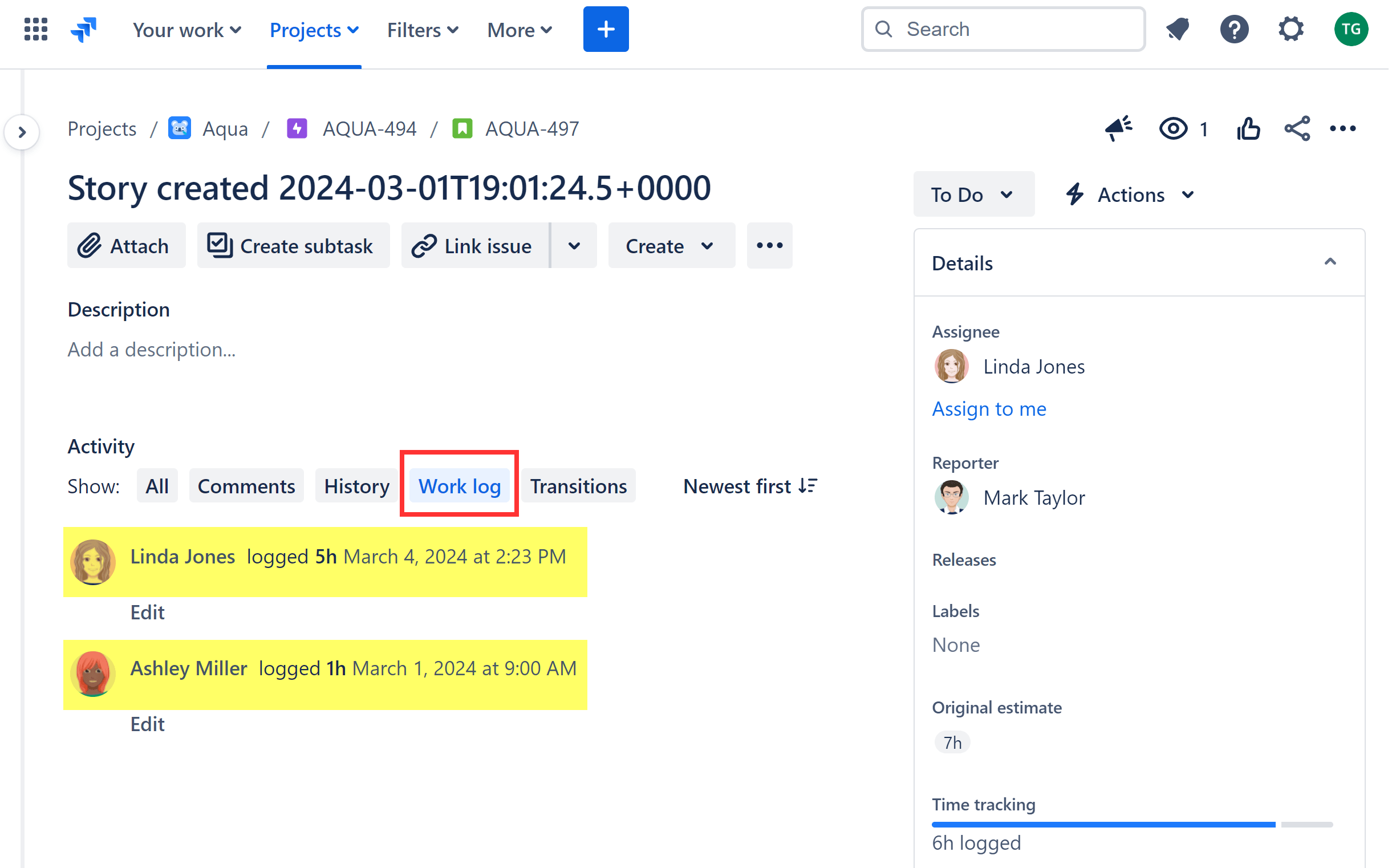Screen dimensions: 1396x868
Task: Edit Linda Jones's logged work entry
Action: (147, 612)
